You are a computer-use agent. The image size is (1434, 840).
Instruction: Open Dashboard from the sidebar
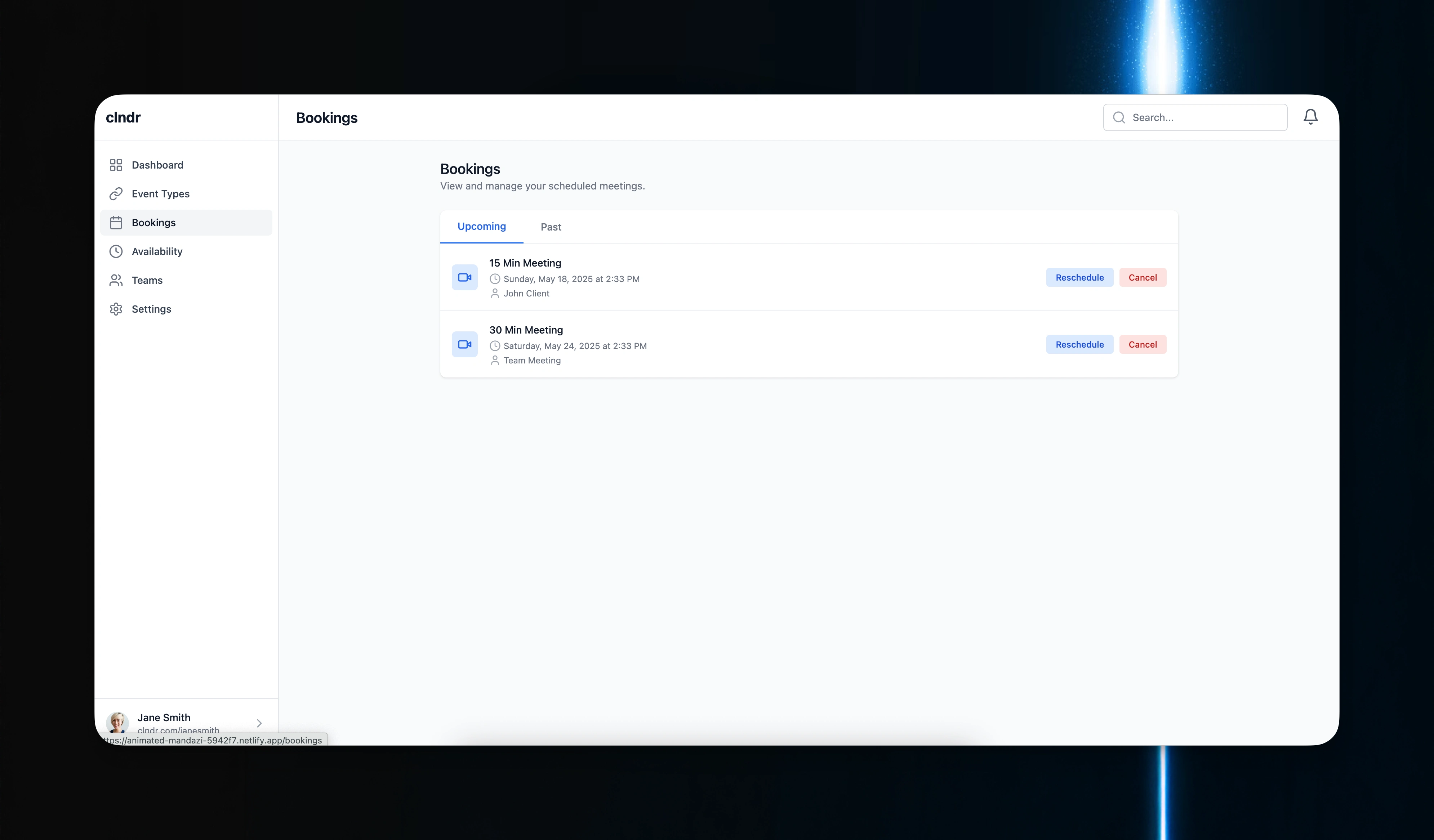point(186,165)
